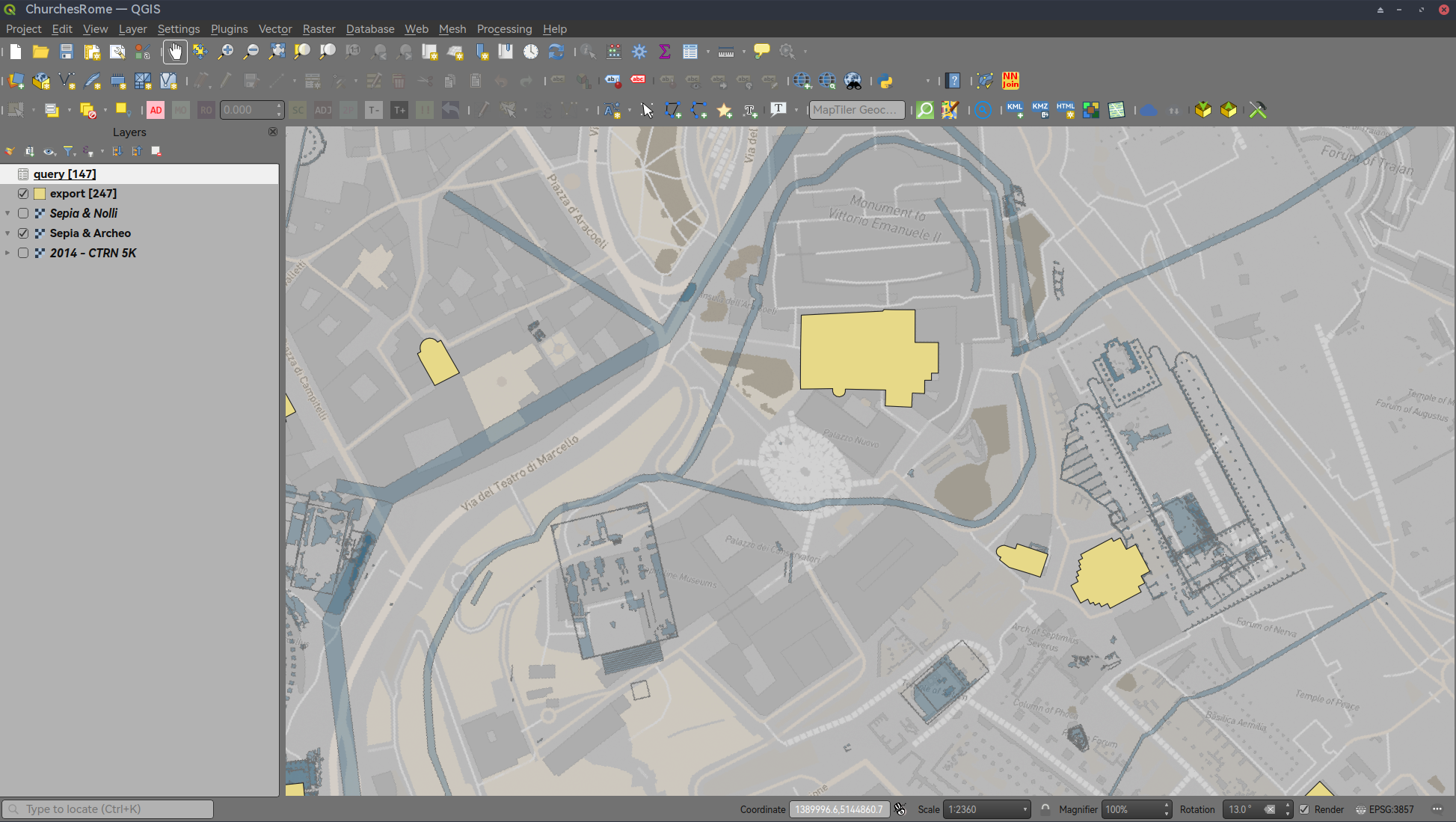The height and width of the screenshot is (822, 1456).
Task: Open the Processing menu
Action: click(504, 29)
